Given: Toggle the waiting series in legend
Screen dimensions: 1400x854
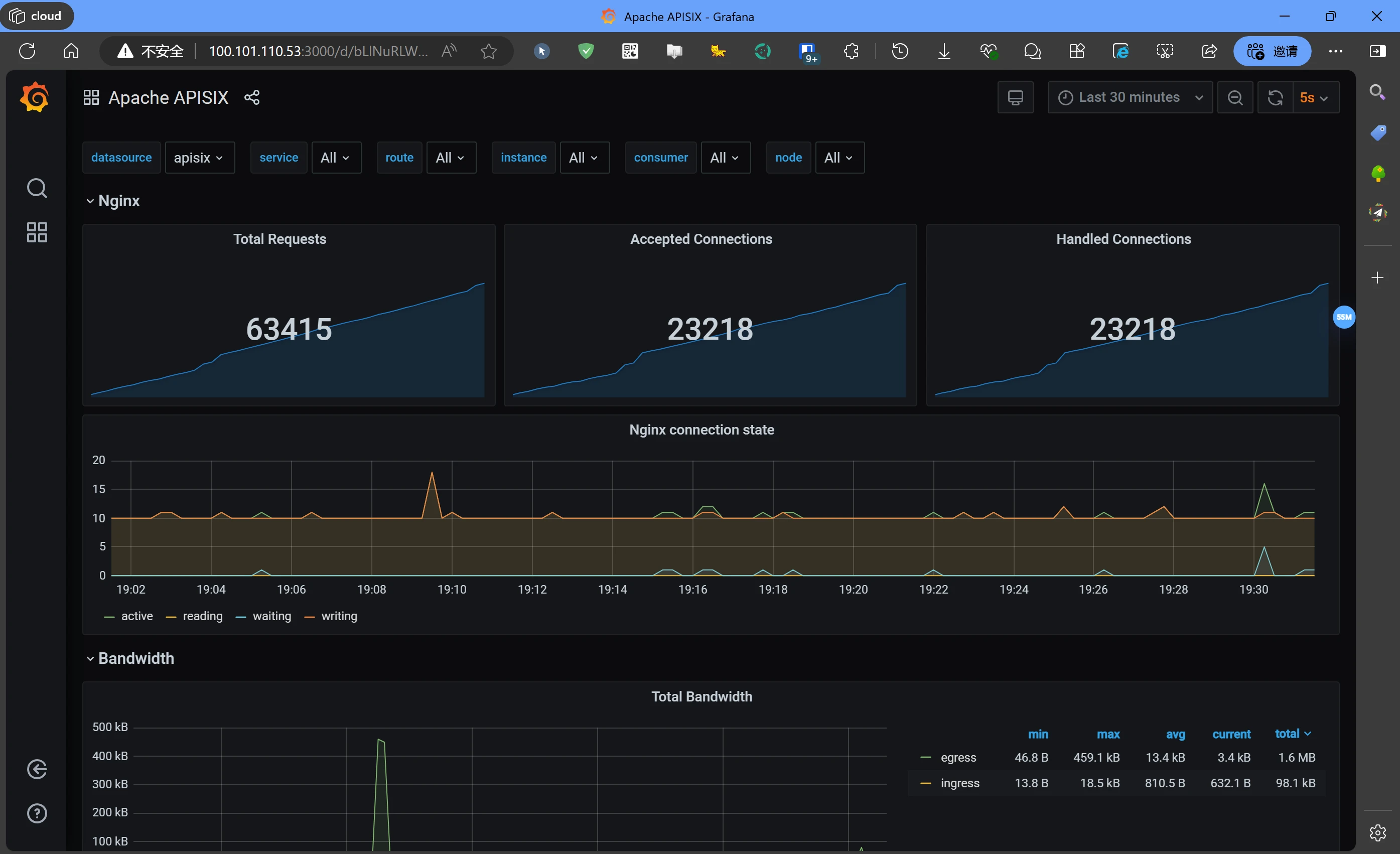Looking at the screenshot, I should pyautogui.click(x=271, y=616).
